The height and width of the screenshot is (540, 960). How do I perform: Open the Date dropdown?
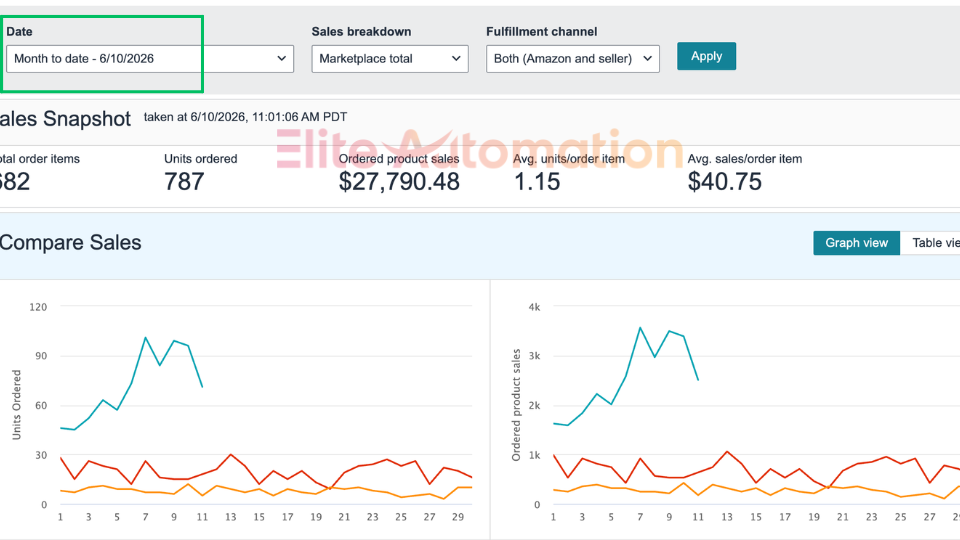tap(150, 59)
